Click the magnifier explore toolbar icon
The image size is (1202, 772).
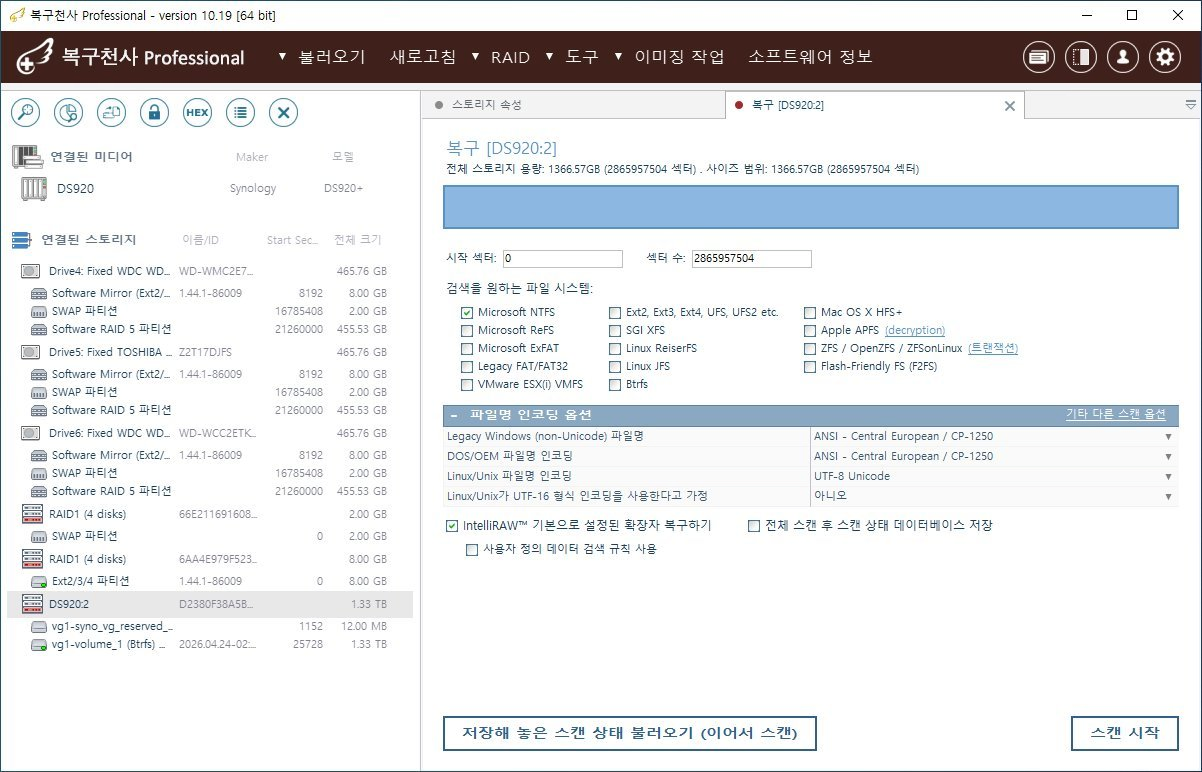pos(25,113)
